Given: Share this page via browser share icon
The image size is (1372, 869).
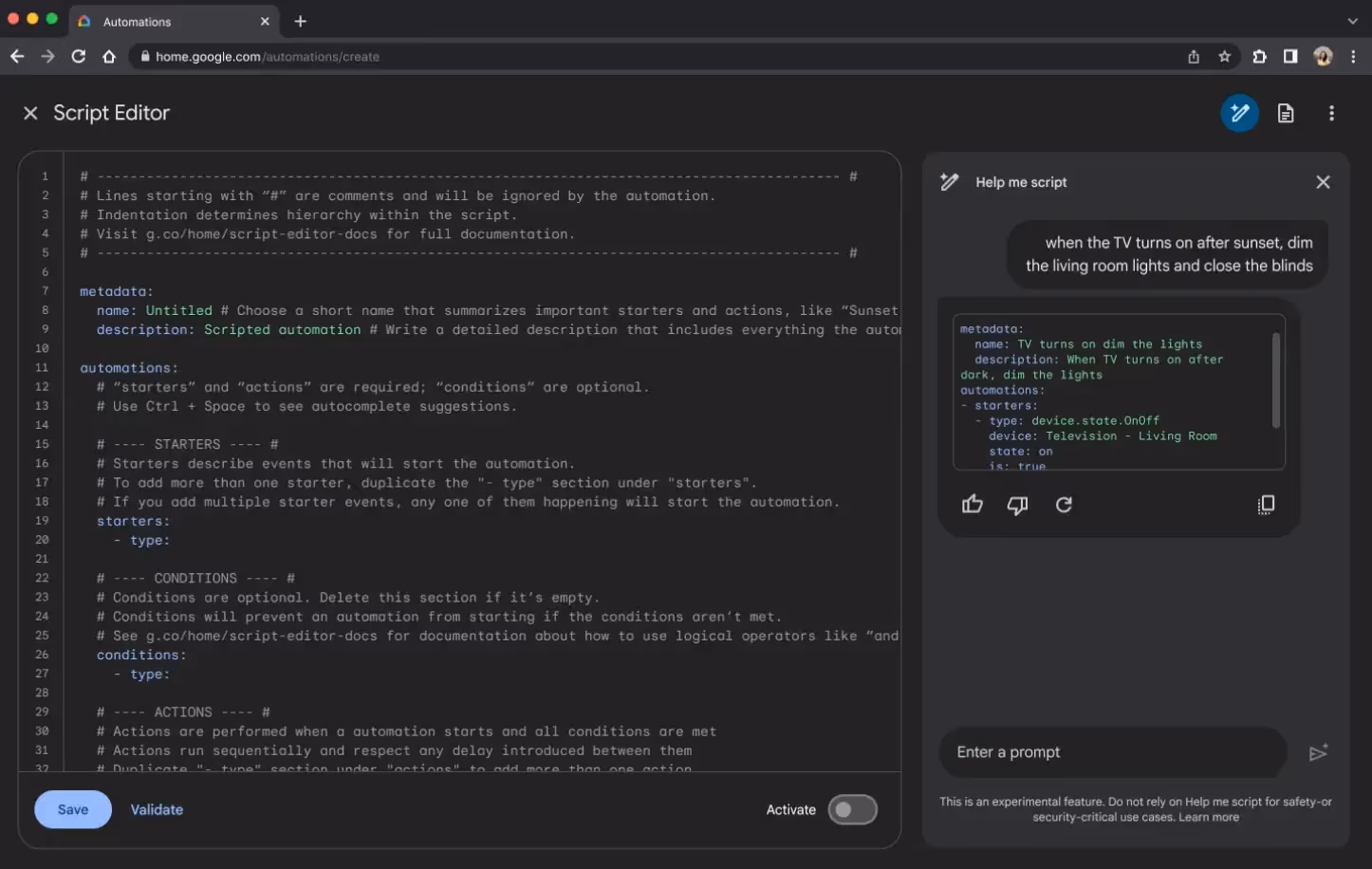Looking at the screenshot, I should 1194,57.
